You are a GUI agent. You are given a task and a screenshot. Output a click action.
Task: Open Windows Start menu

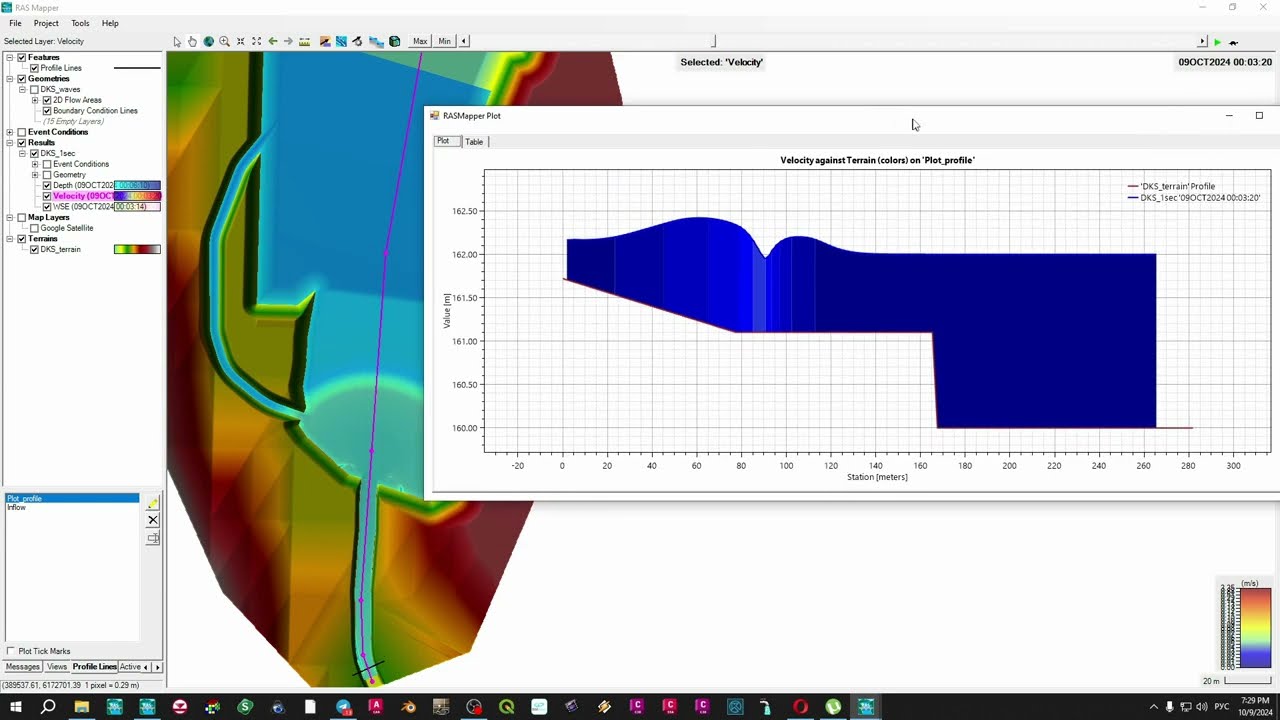tap(15, 707)
